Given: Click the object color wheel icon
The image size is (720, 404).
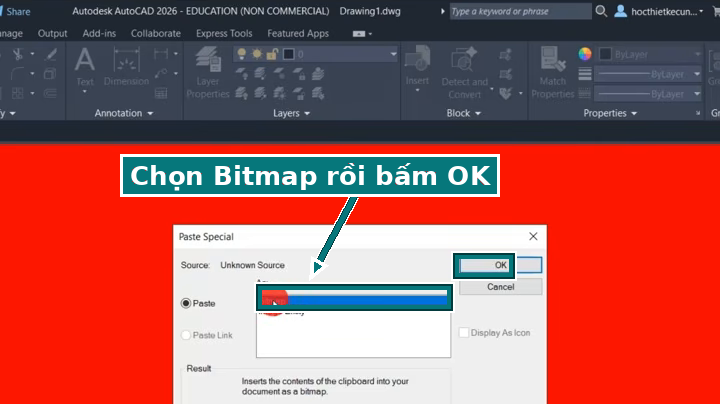Looking at the screenshot, I should [x=585, y=54].
